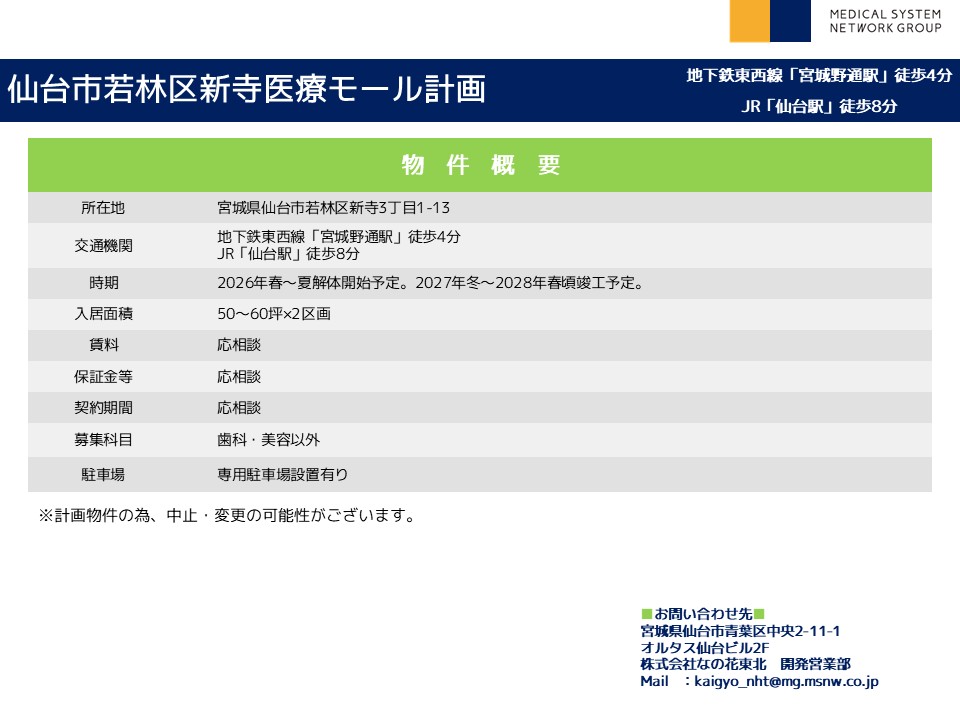This screenshot has width=960, height=720.
Task: Click the 保証金等 row label
Action: tap(103, 377)
